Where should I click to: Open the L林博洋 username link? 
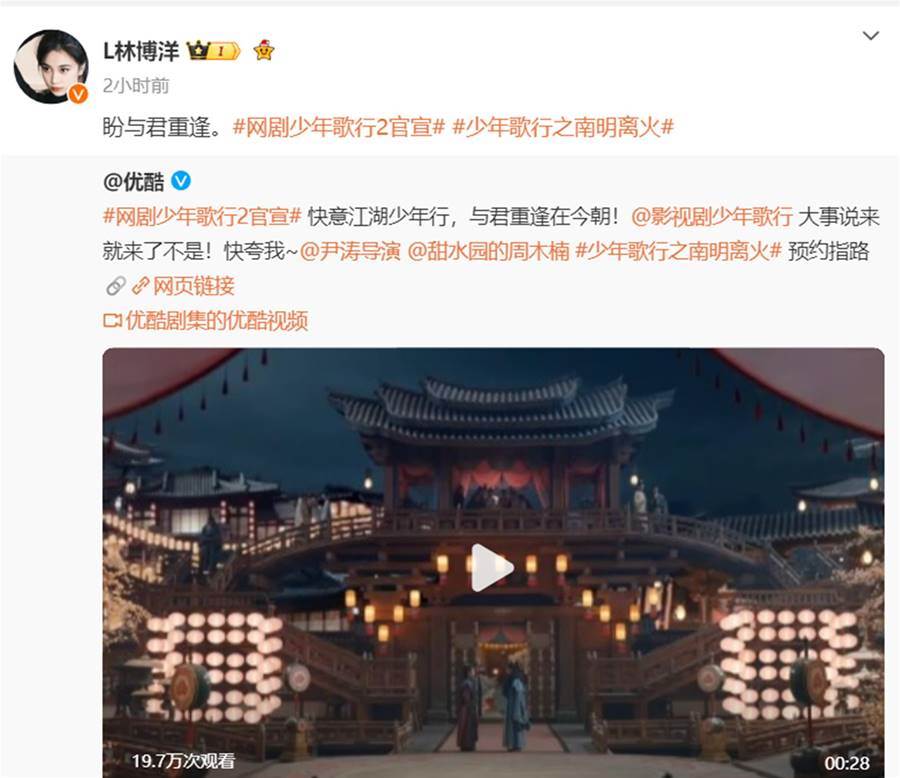click(141, 51)
